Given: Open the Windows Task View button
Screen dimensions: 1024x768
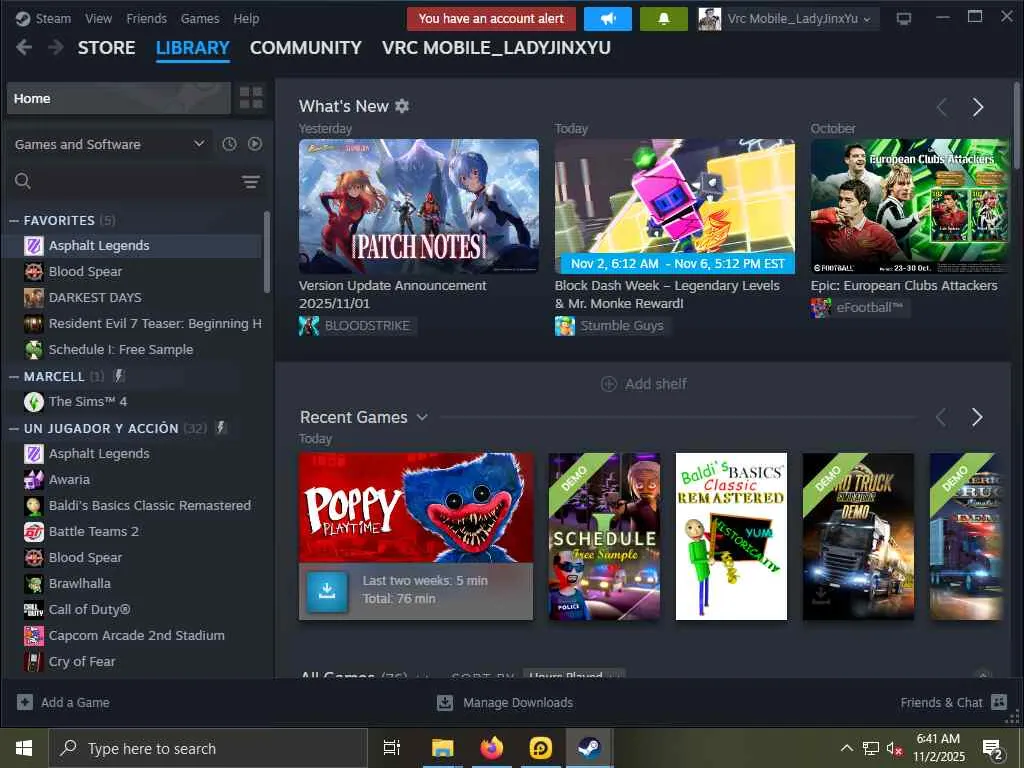Looking at the screenshot, I should point(392,748).
